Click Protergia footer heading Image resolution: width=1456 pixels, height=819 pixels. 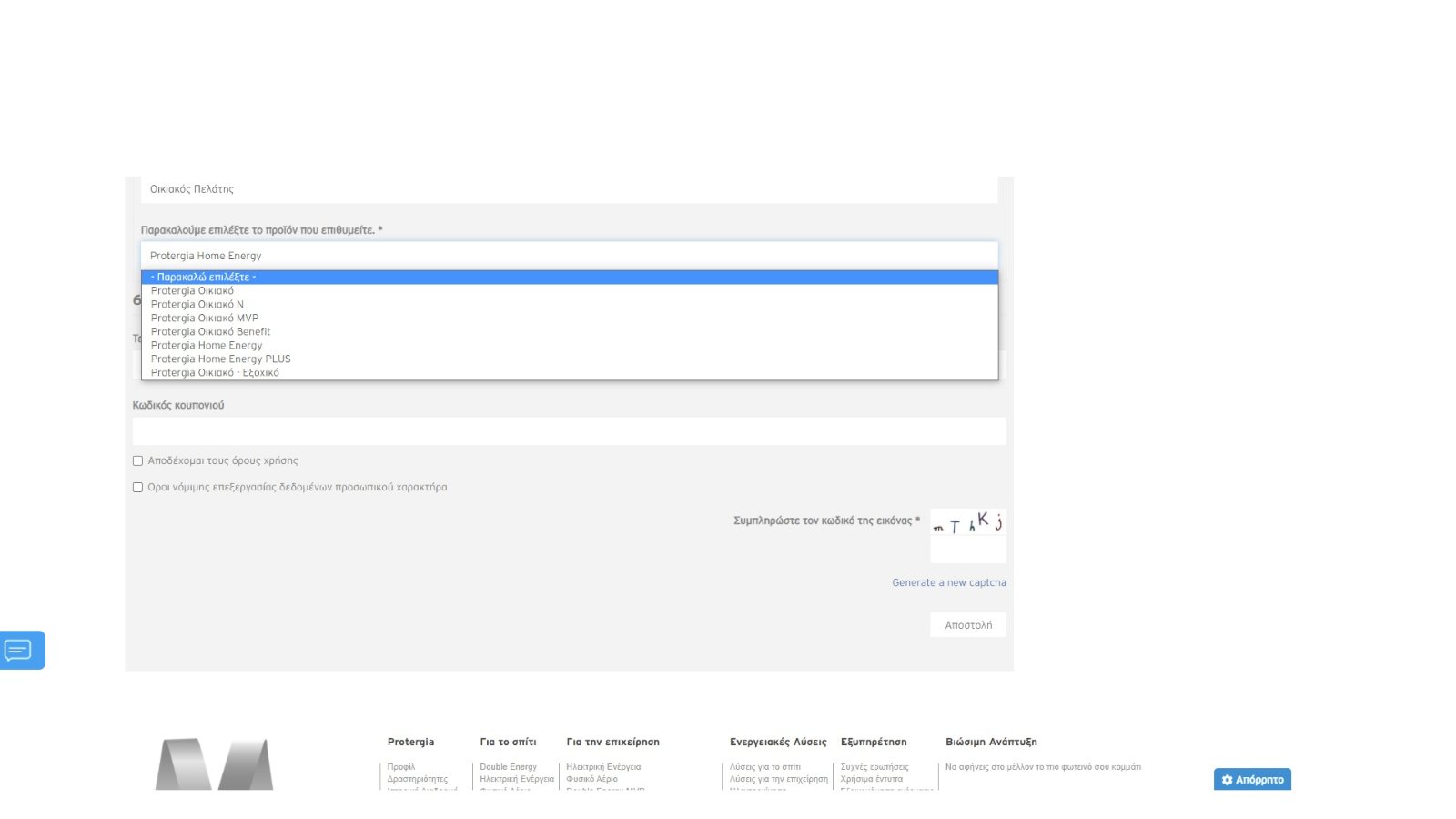410,743
